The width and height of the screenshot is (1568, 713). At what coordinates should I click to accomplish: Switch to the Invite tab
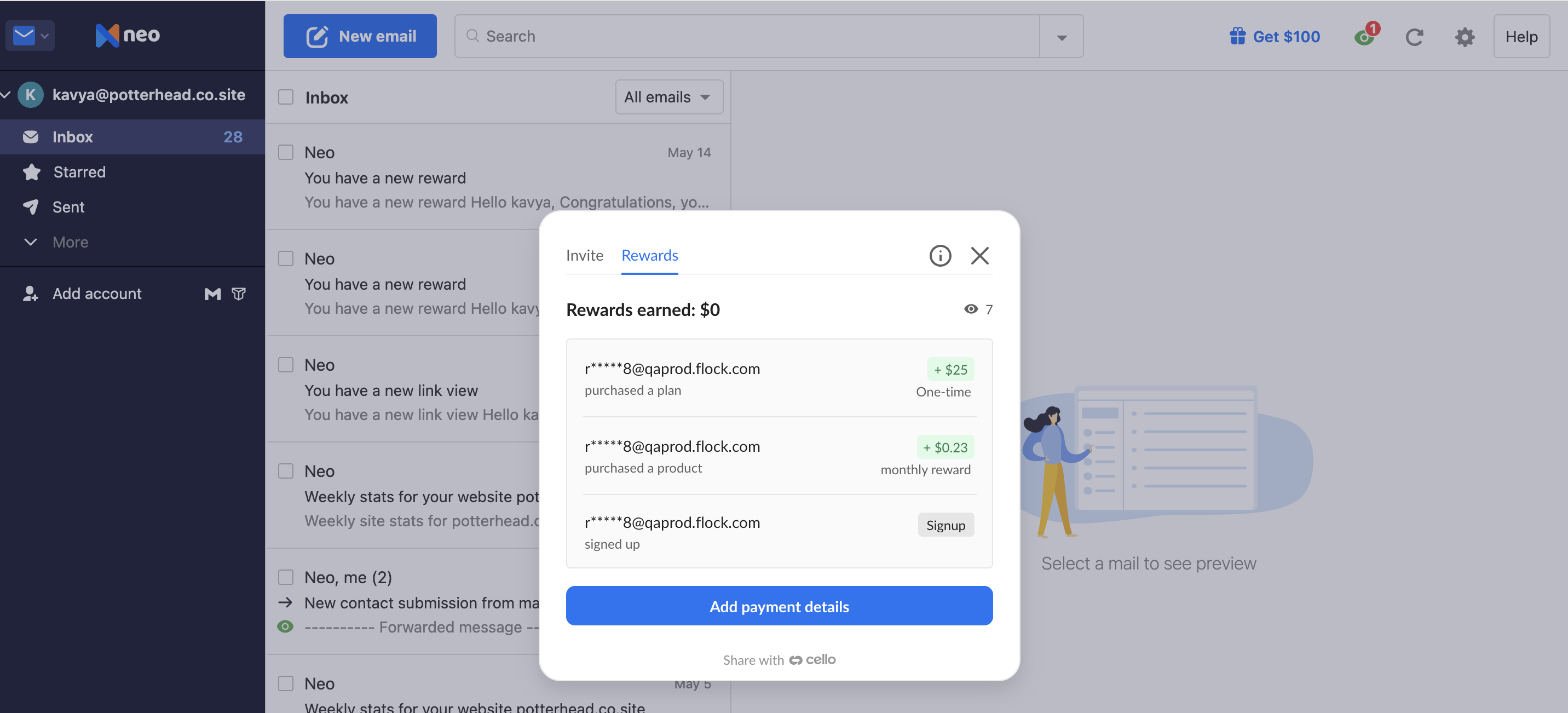[x=584, y=255]
